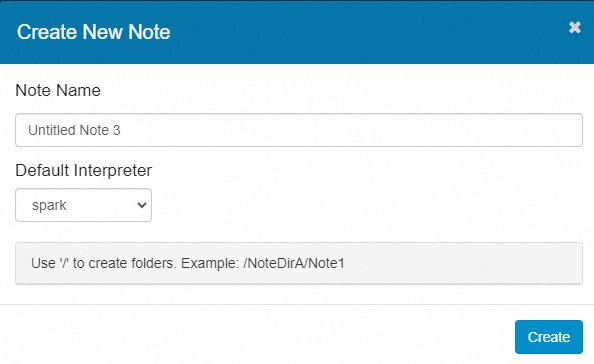The width and height of the screenshot is (594, 364).
Task: Dismiss dialog with the X icon
Action: tap(574, 27)
